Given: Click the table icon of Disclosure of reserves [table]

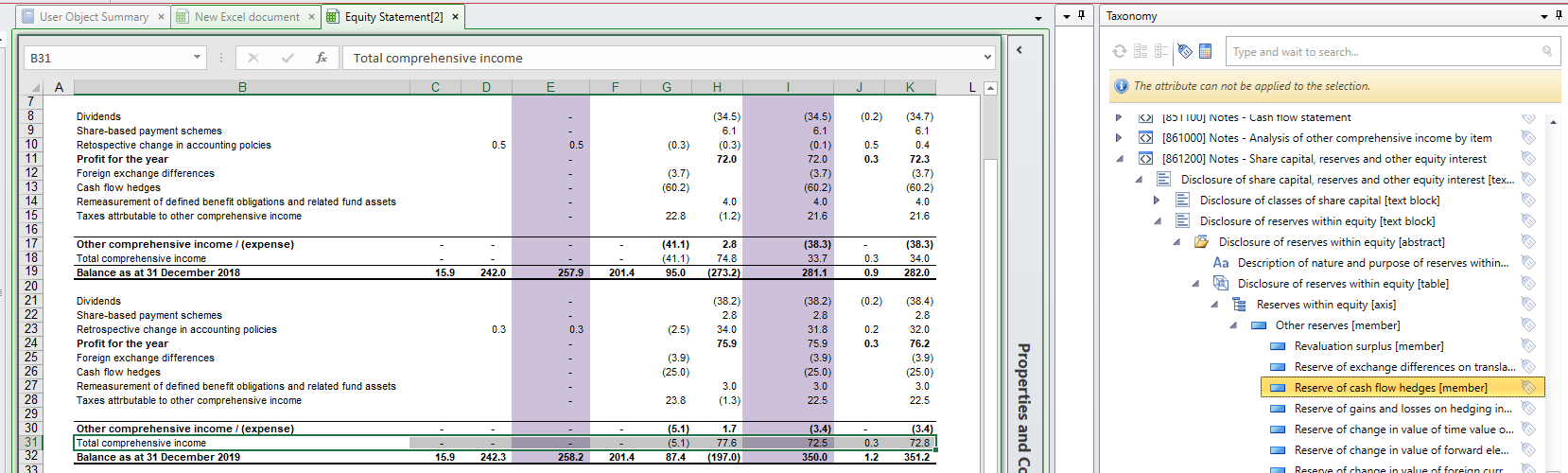Looking at the screenshot, I should (1221, 284).
